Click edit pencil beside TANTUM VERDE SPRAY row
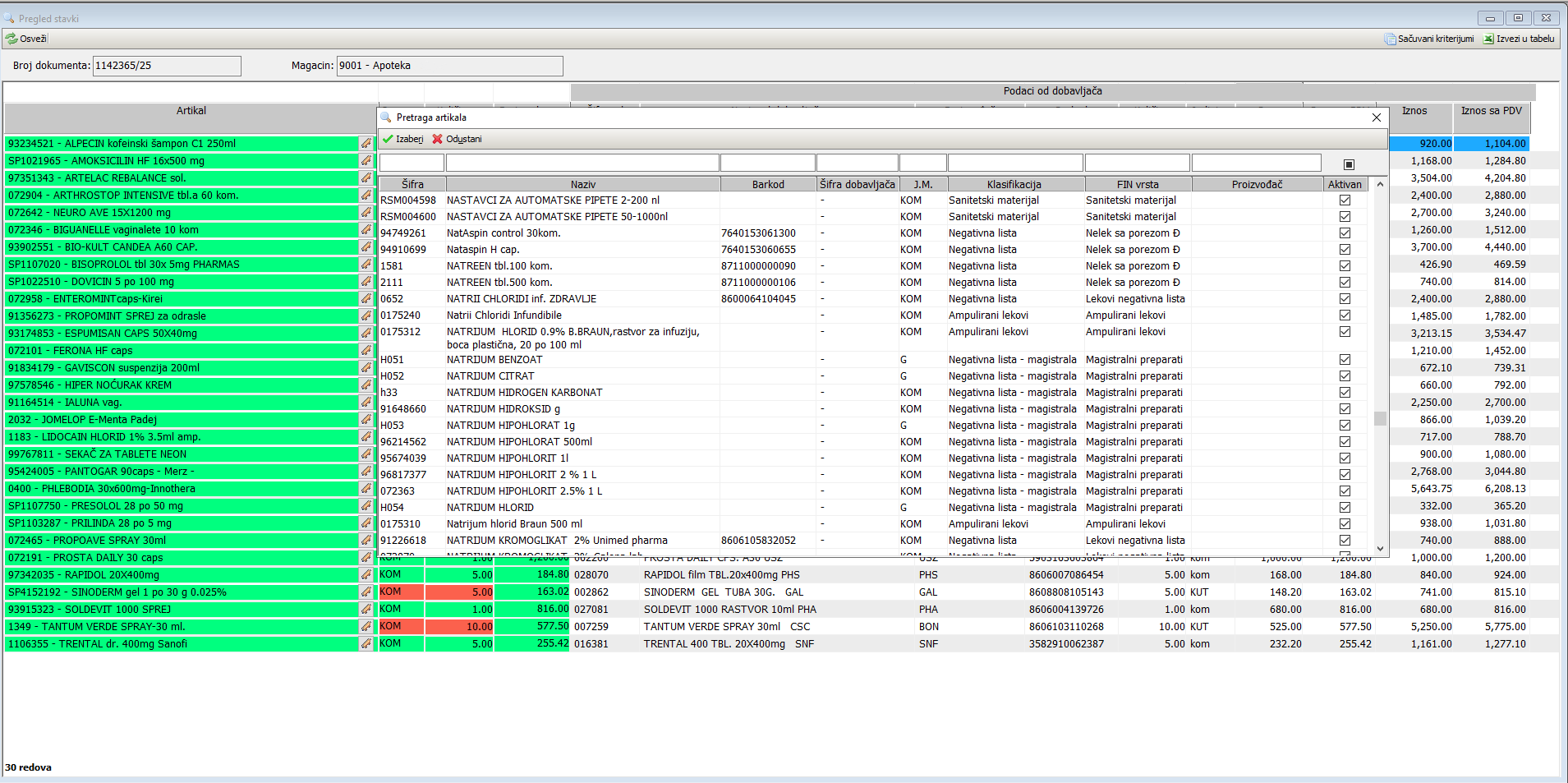The height and width of the screenshot is (783, 1568). pos(366,626)
